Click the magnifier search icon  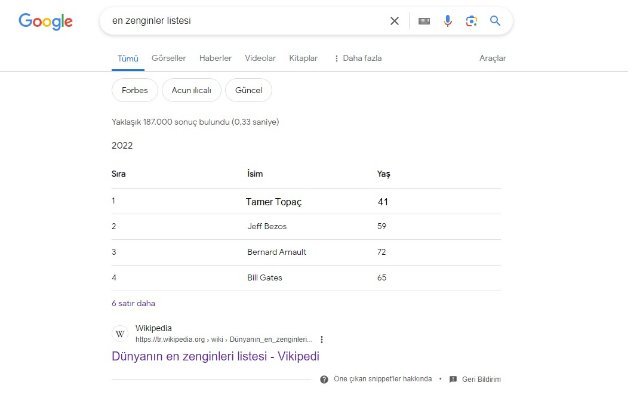[495, 21]
